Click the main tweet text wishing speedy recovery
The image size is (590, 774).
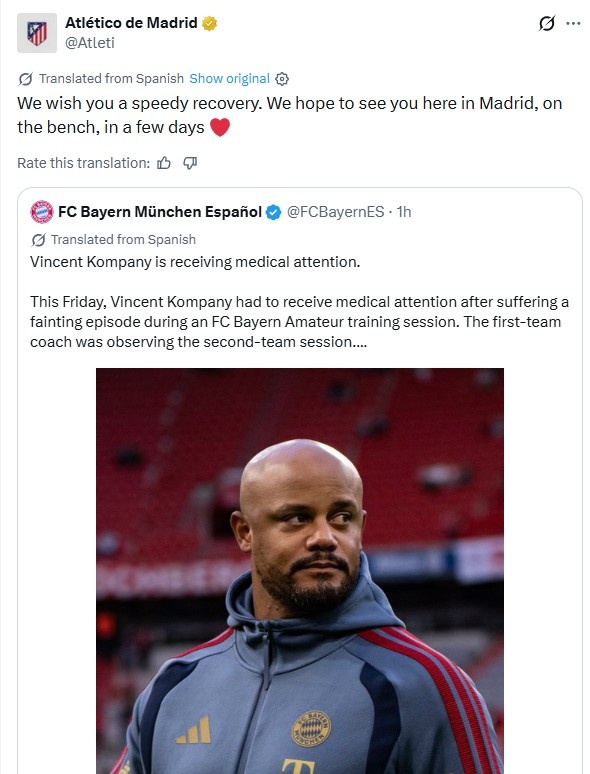[x=290, y=115]
